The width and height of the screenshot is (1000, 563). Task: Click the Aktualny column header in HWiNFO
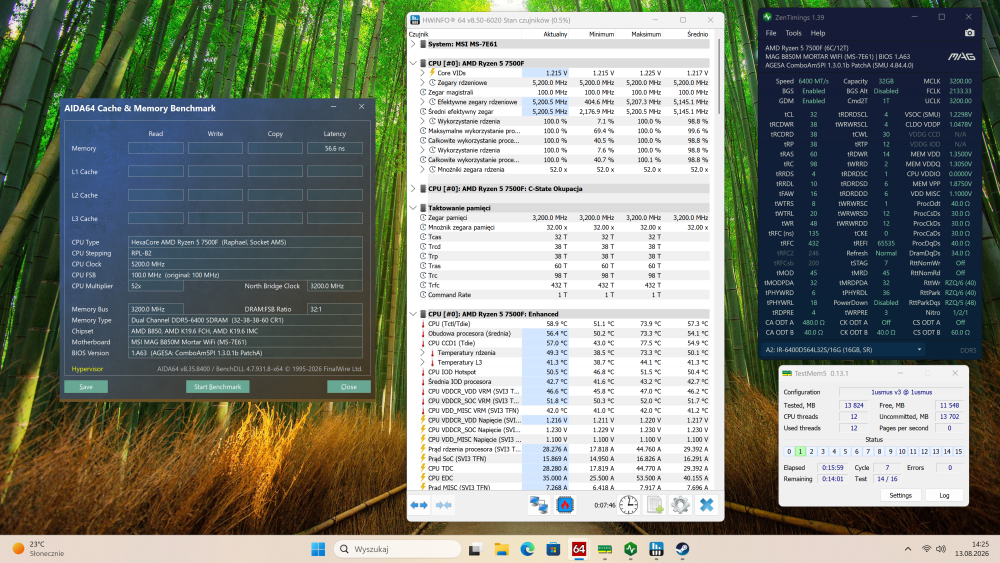(x=555, y=34)
